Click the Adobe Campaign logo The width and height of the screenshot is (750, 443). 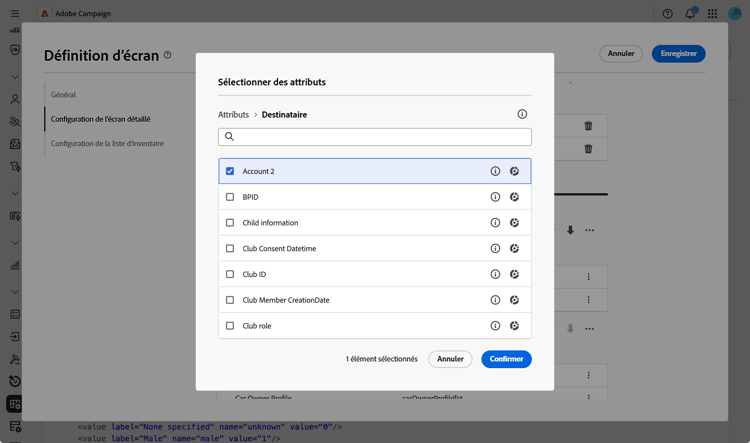pyautogui.click(x=44, y=13)
